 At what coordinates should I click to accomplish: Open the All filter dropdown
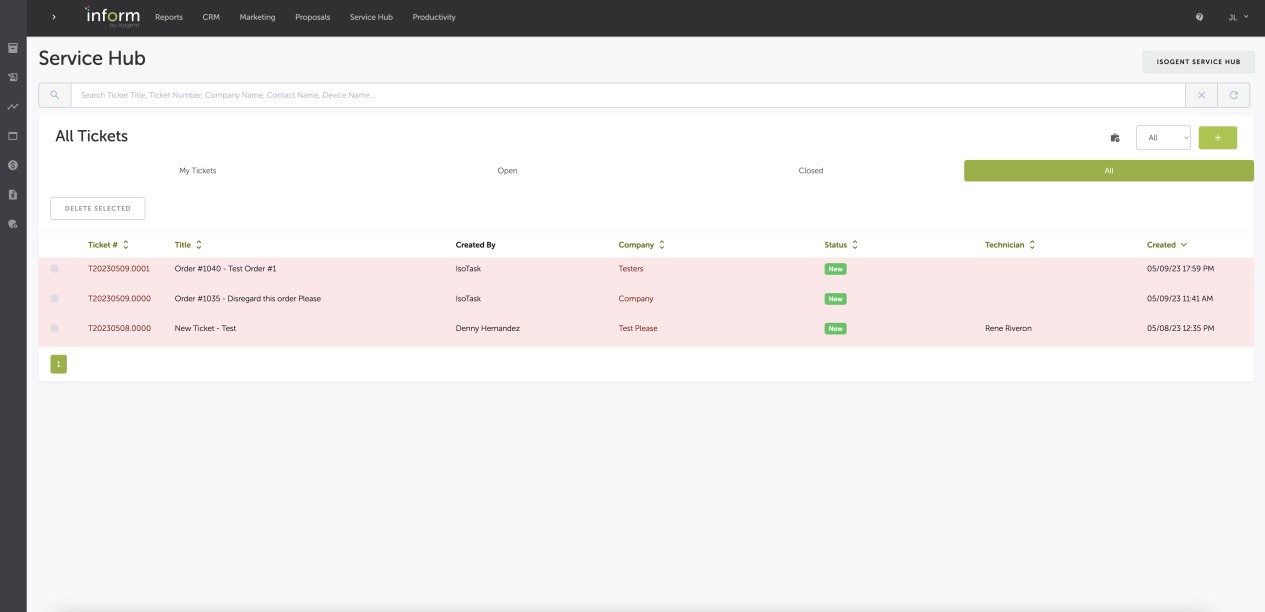(x=1163, y=138)
